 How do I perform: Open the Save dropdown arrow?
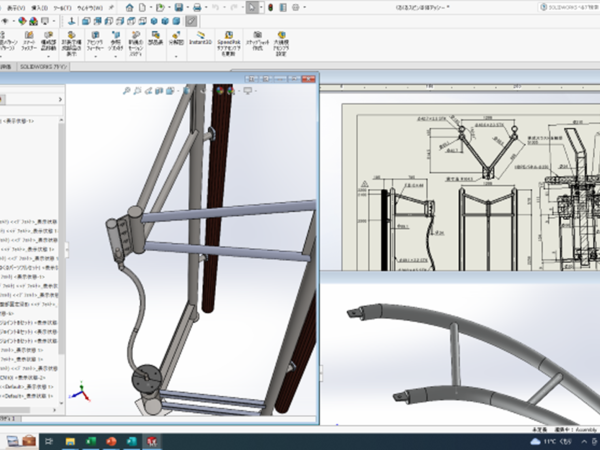click(190, 7)
